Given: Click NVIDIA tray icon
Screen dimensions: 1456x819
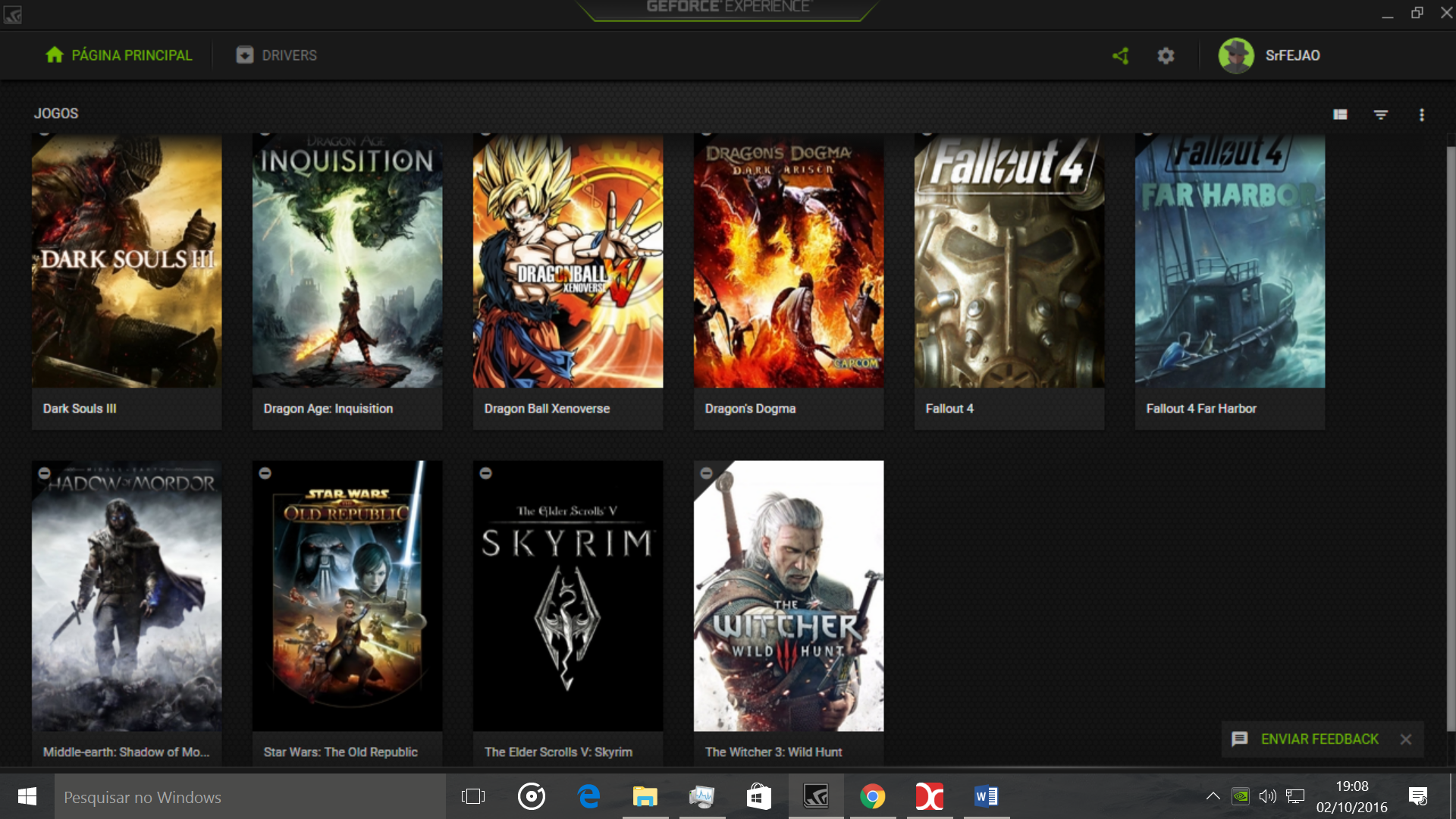Looking at the screenshot, I should pyautogui.click(x=1241, y=796).
